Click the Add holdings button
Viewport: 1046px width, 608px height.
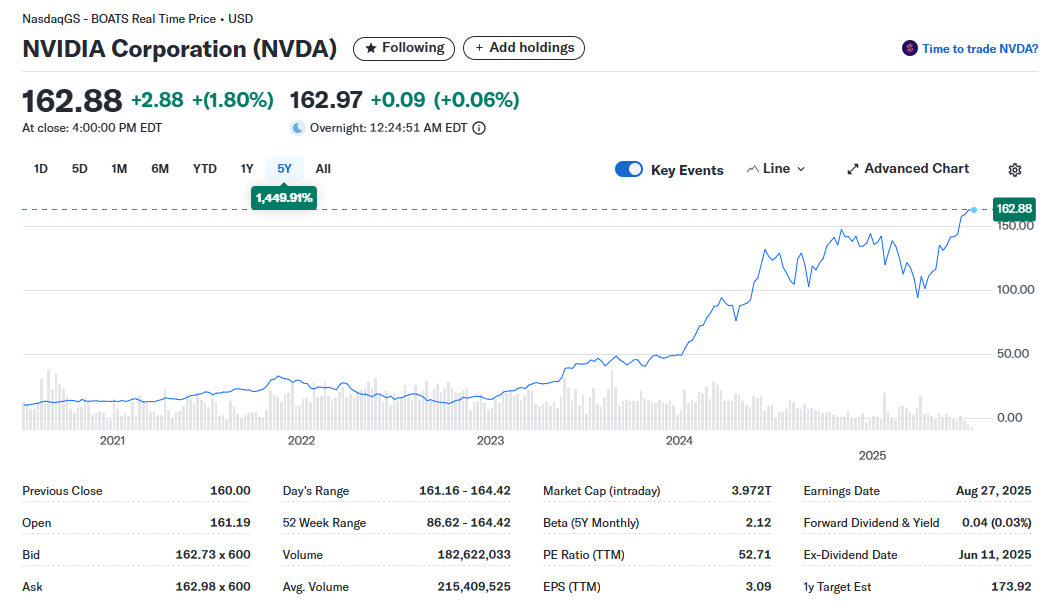[x=524, y=48]
